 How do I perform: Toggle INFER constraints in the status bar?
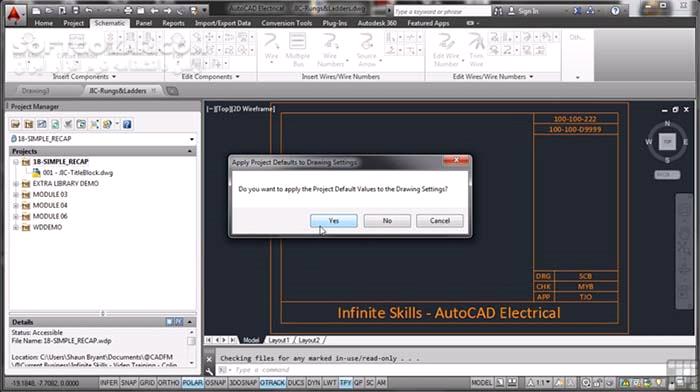click(x=108, y=383)
